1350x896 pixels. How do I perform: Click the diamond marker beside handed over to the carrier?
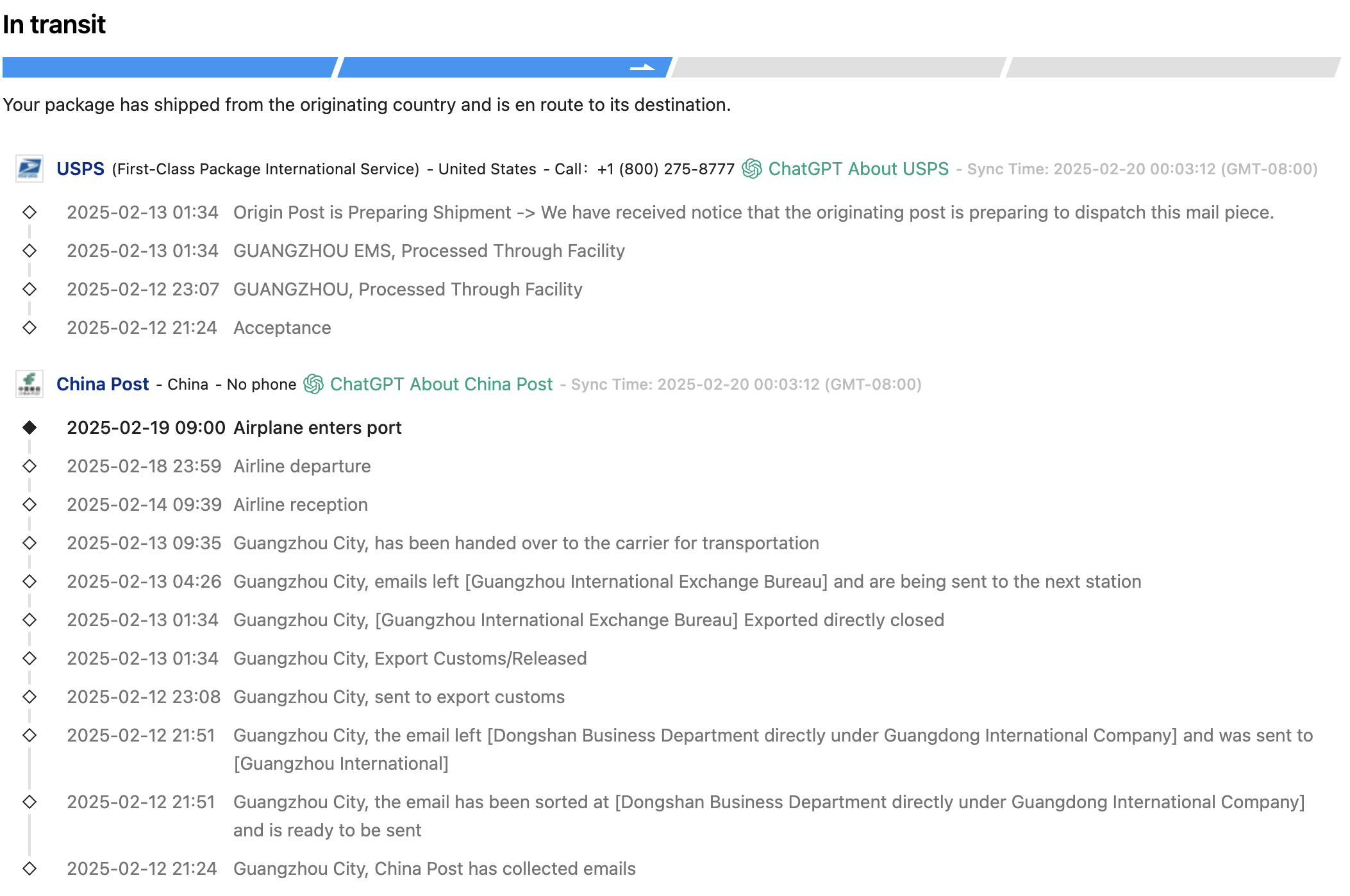[29, 543]
